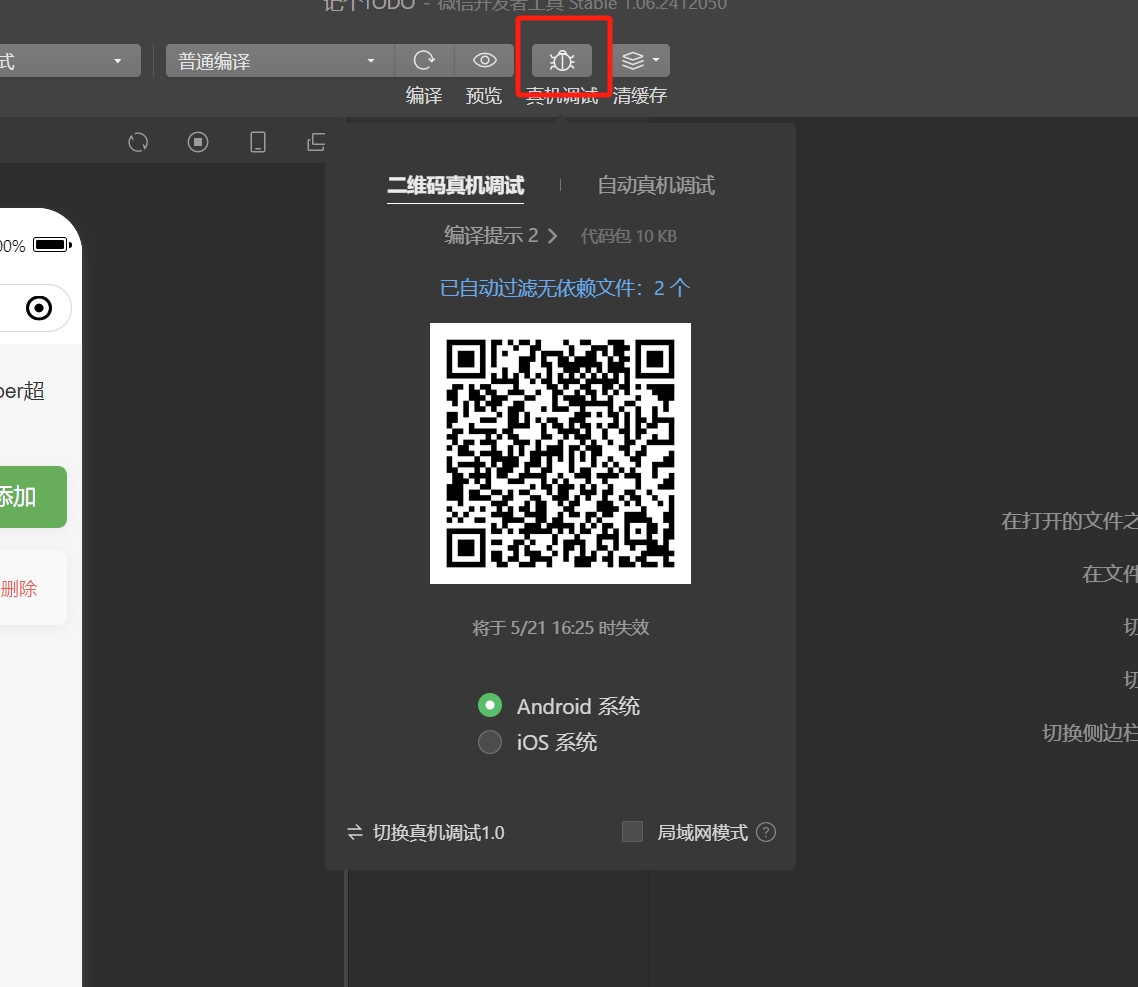The height and width of the screenshot is (987, 1138).
Task: Click red 删除 button in simulator
Action: (19, 589)
